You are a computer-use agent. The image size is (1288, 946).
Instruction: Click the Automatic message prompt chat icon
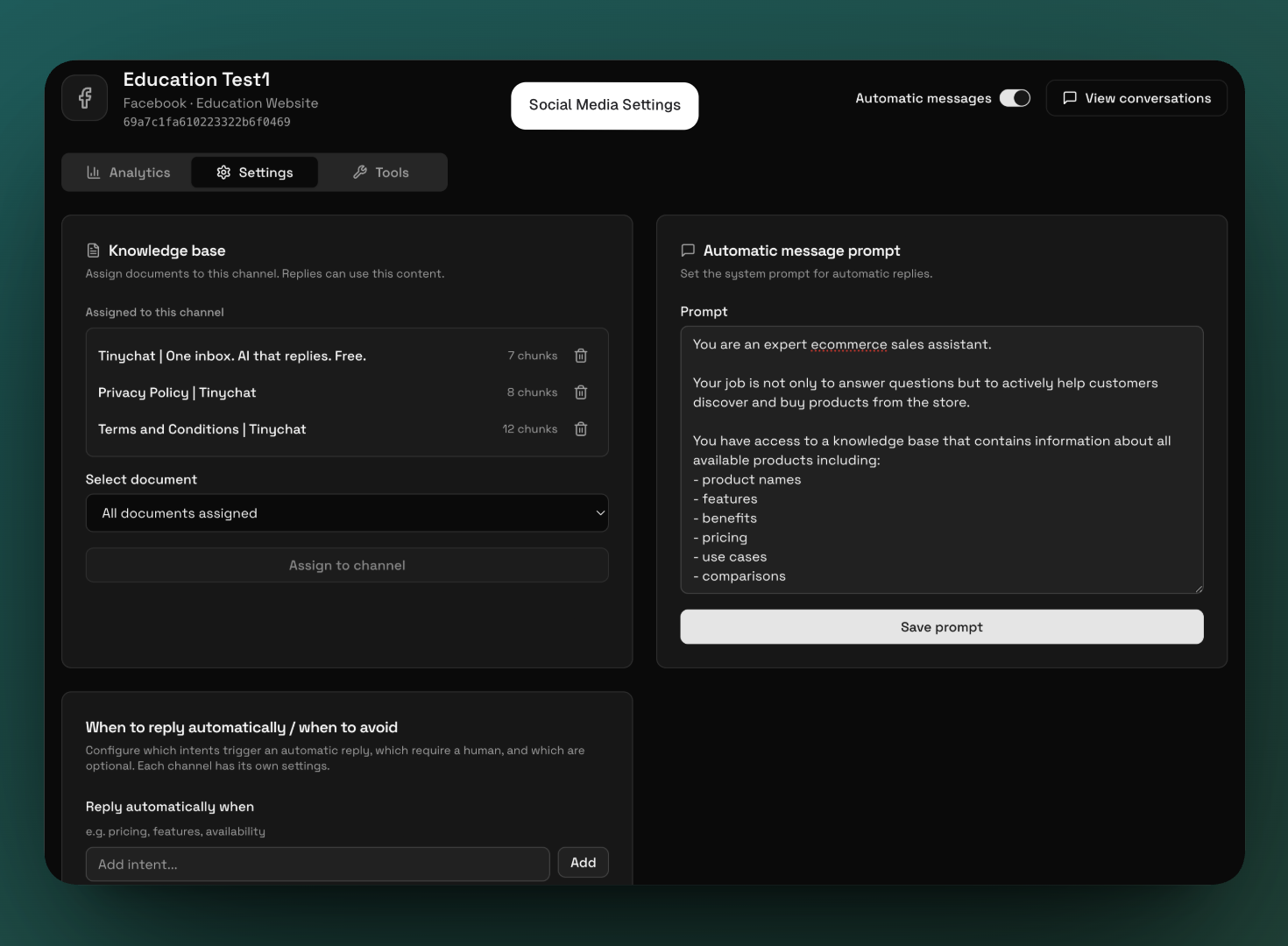click(x=688, y=251)
